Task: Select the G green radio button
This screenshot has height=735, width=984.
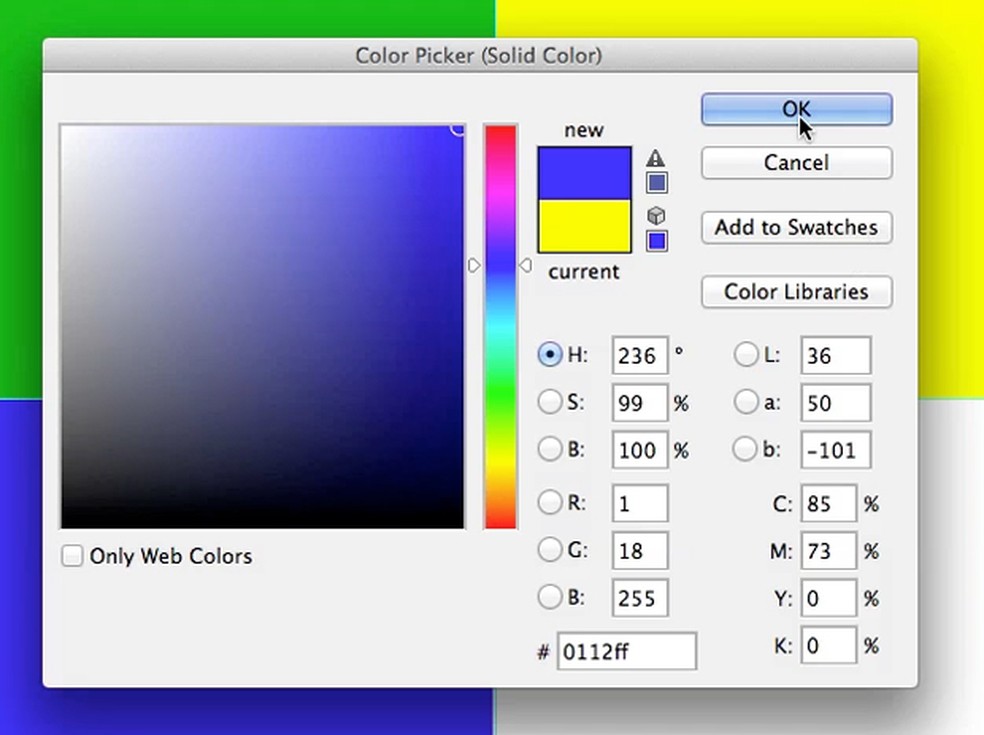Action: click(550, 550)
